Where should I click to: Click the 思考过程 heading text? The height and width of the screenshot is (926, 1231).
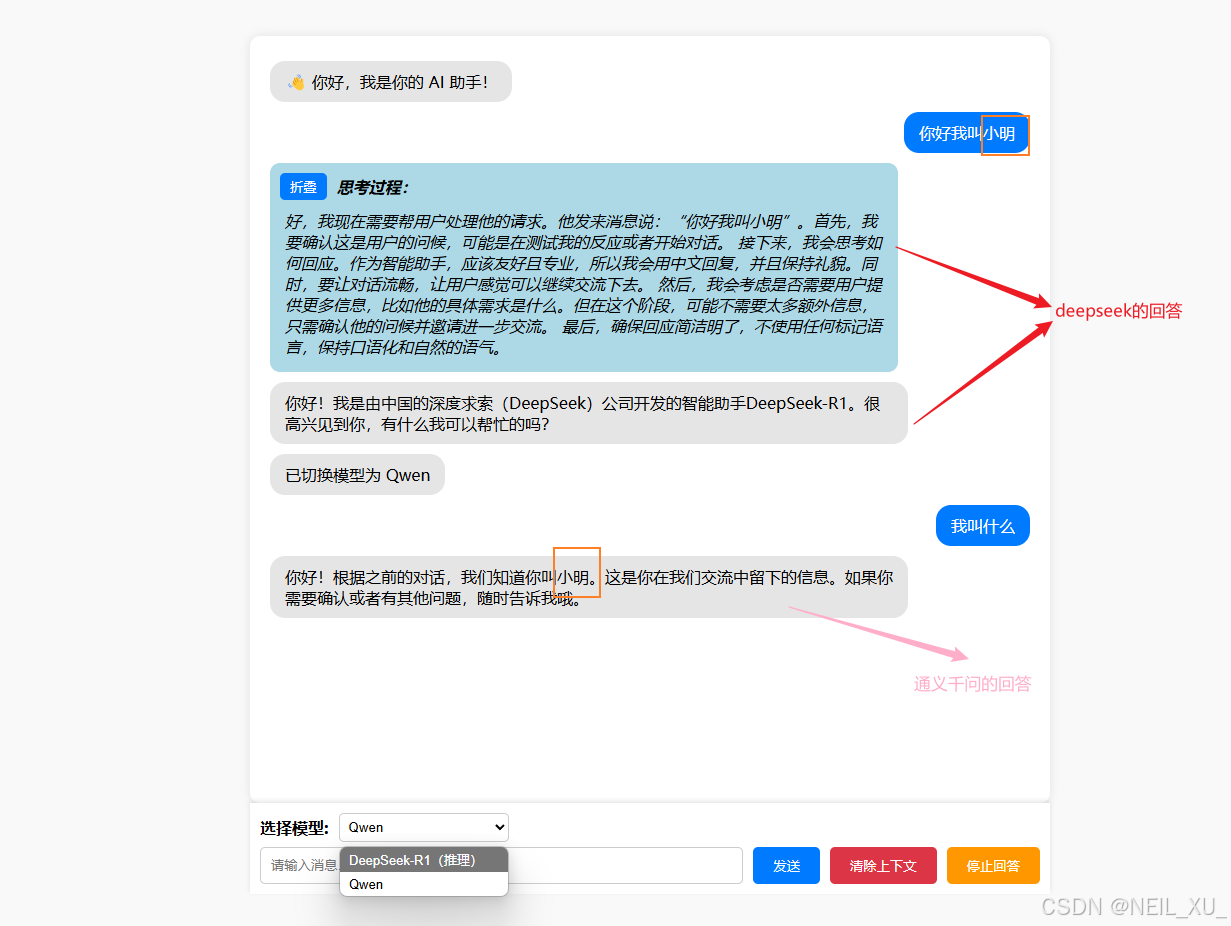coord(373,187)
